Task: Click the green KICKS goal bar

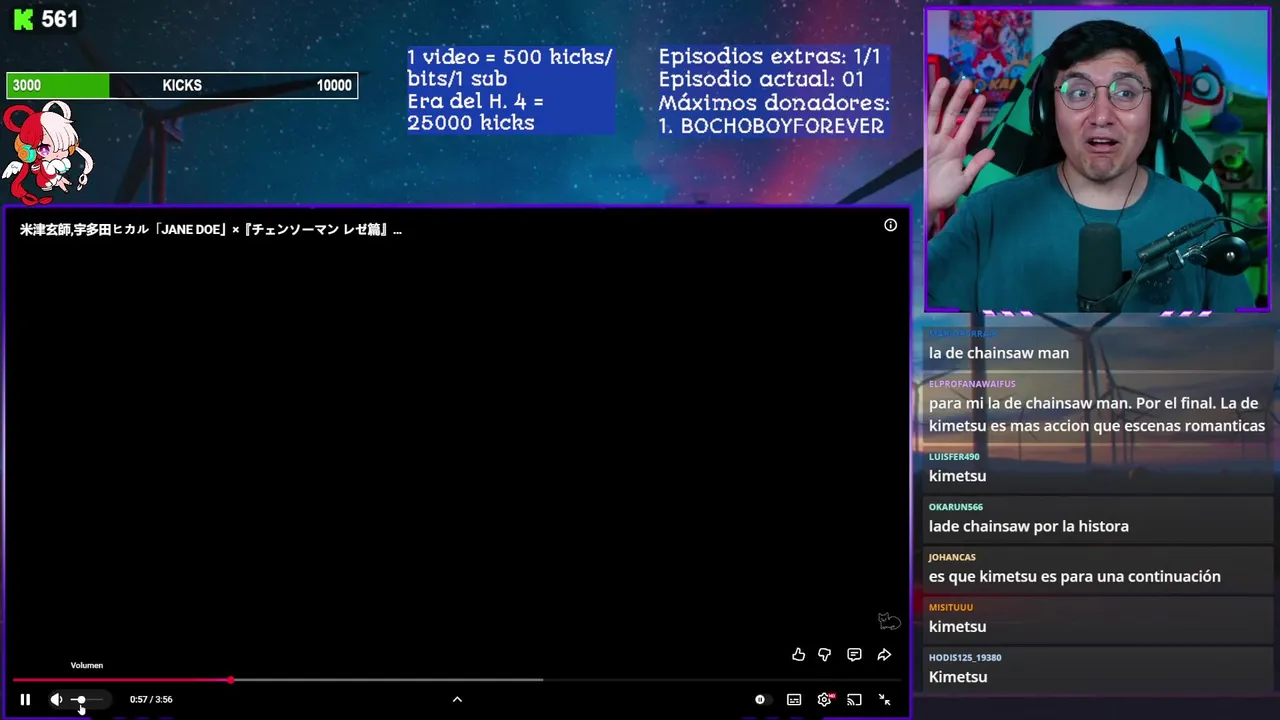Action: pyautogui.click(x=182, y=85)
